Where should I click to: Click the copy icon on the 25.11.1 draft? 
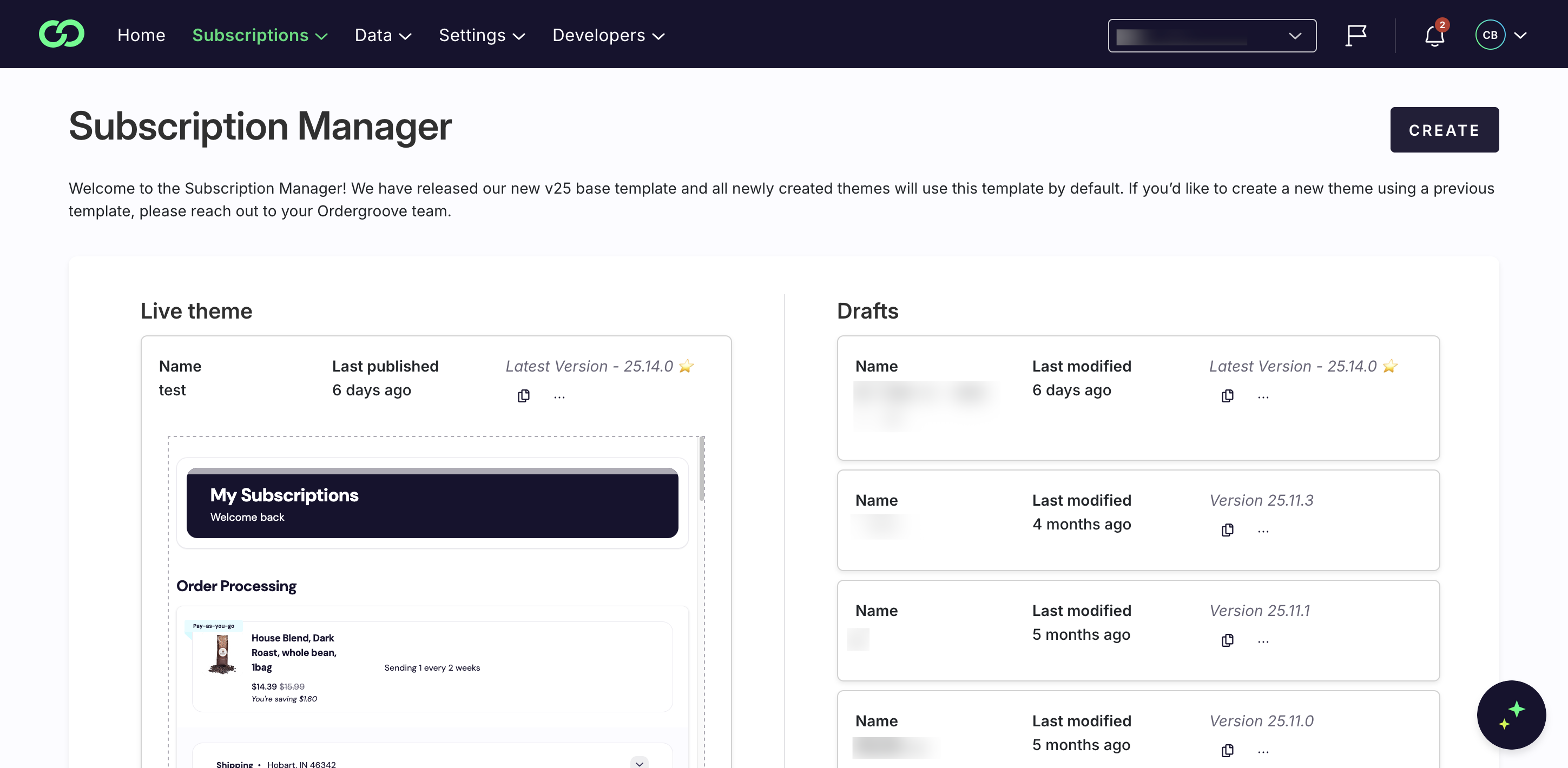(1227, 640)
